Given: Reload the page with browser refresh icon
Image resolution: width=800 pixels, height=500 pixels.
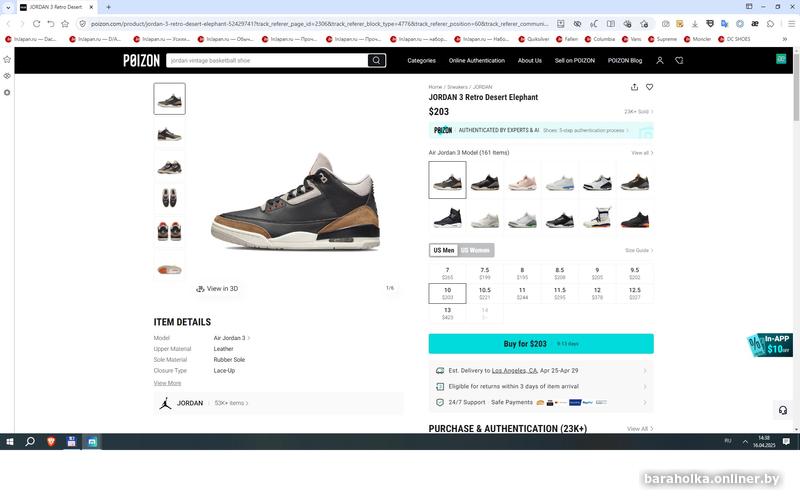Looking at the screenshot, I should point(36,23).
